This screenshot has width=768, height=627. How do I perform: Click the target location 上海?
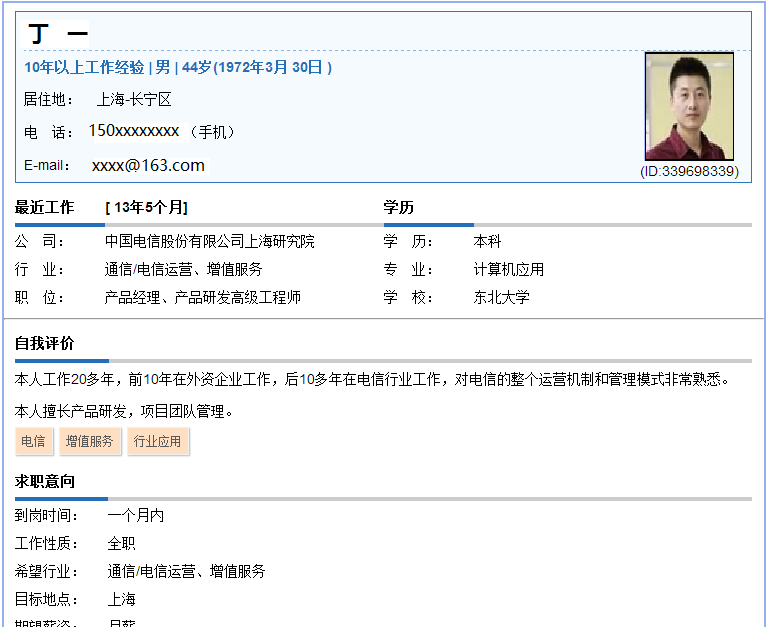coord(121,599)
